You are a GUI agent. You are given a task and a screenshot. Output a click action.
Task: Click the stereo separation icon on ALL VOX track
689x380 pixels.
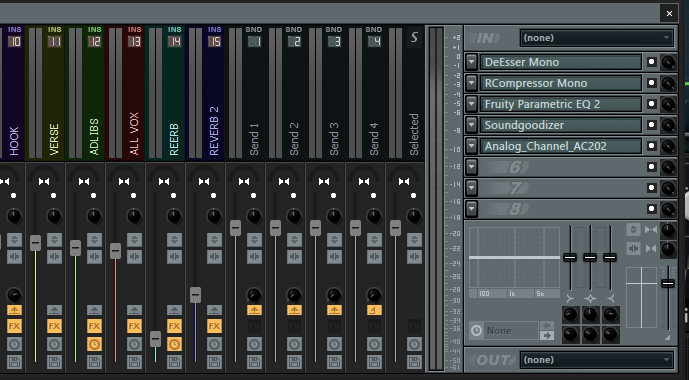[124, 181]
